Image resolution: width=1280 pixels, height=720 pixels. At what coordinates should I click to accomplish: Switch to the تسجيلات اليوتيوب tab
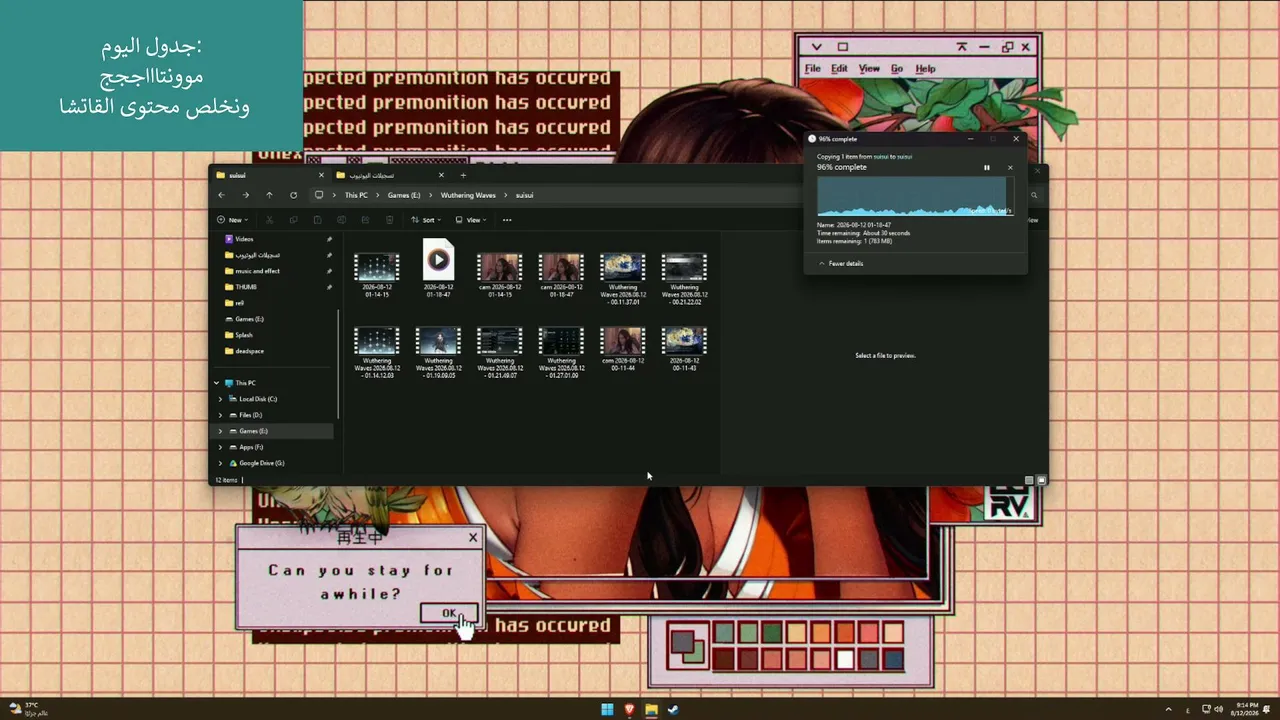pyautogui.click(x=390, y=175)
